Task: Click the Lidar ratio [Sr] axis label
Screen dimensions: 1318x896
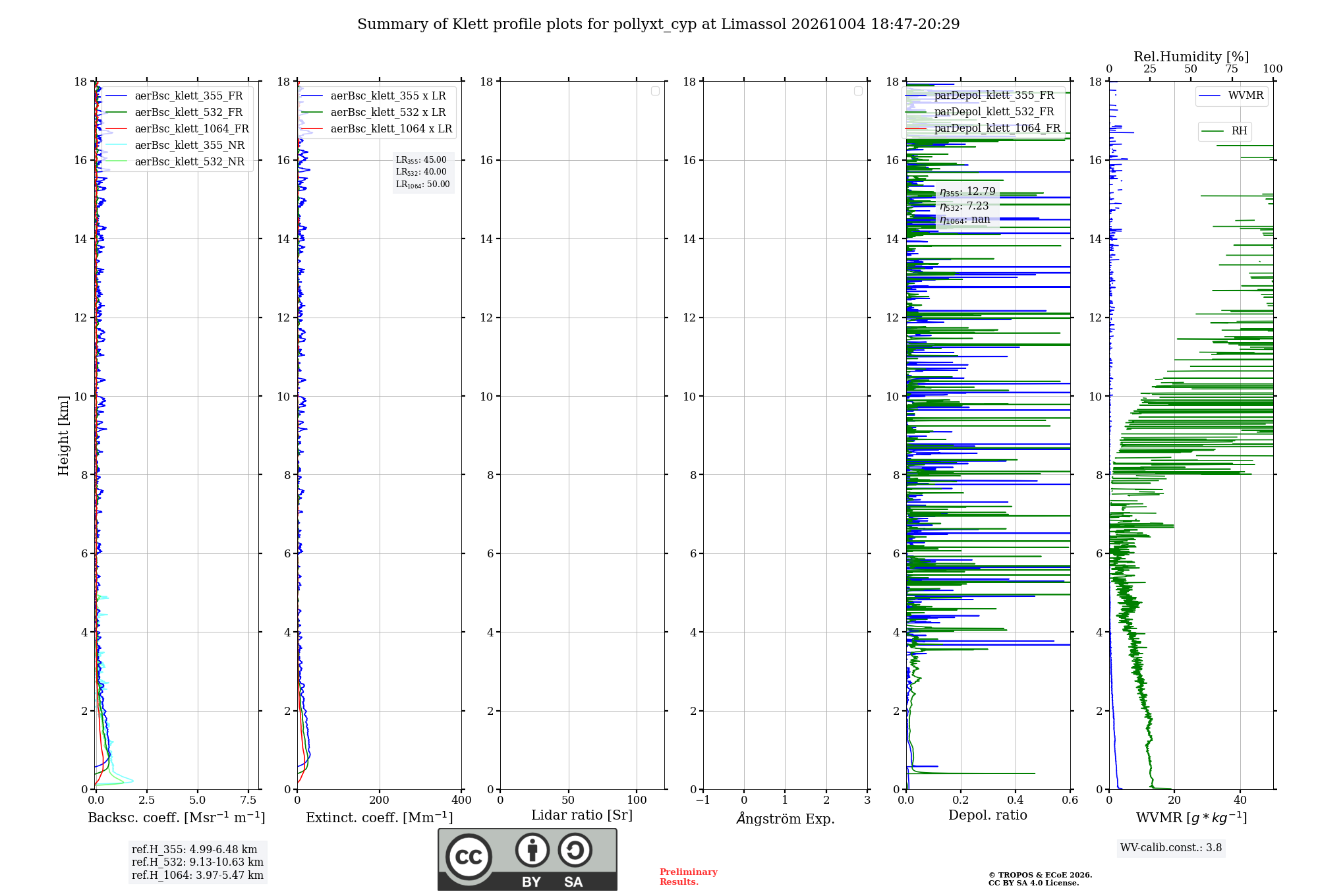Action: [582, 816]
